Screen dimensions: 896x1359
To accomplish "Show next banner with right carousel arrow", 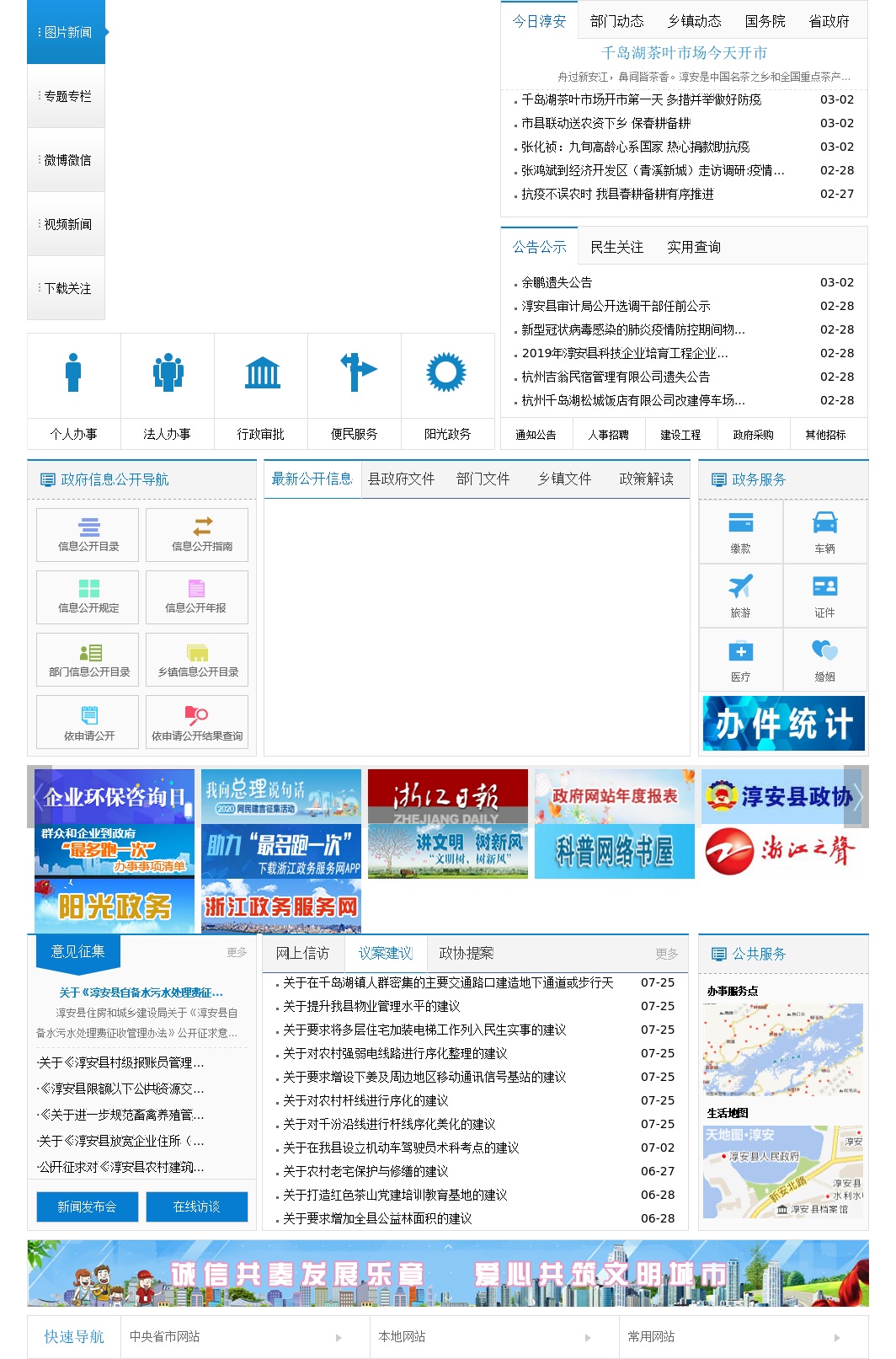I will tap(856, 796).
